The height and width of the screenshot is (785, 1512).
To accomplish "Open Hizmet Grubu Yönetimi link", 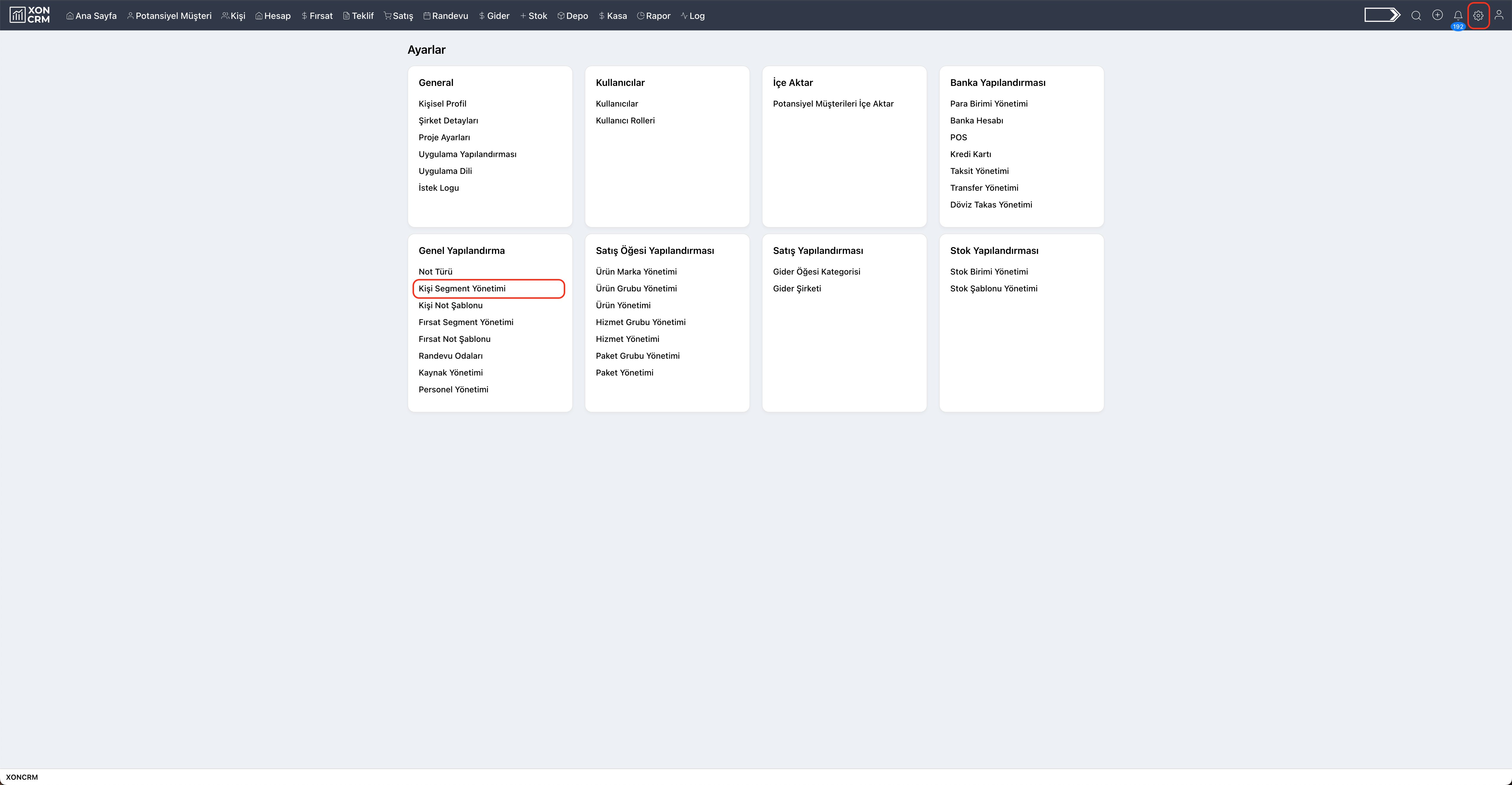I will click(641, 322).
